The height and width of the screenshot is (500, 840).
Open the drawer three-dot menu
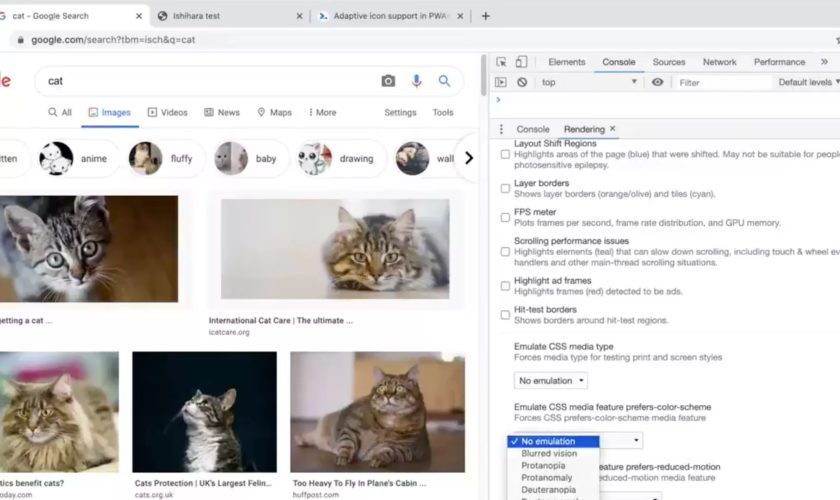click(502, 129)
